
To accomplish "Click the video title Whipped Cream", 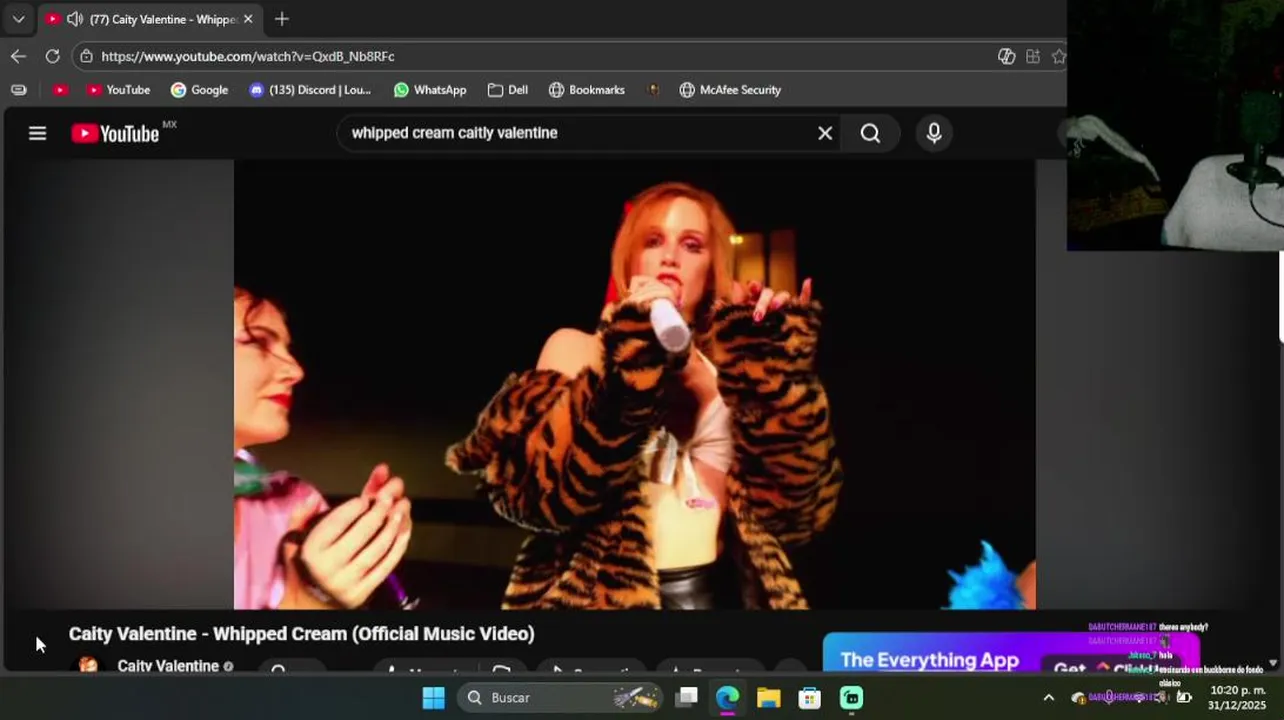I will pos(301,634).
